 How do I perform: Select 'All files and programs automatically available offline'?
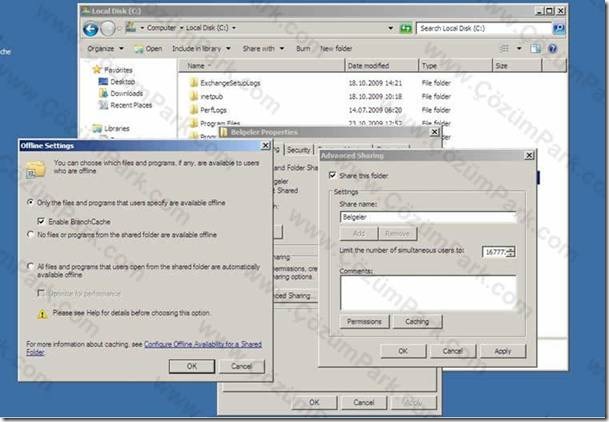30,266
